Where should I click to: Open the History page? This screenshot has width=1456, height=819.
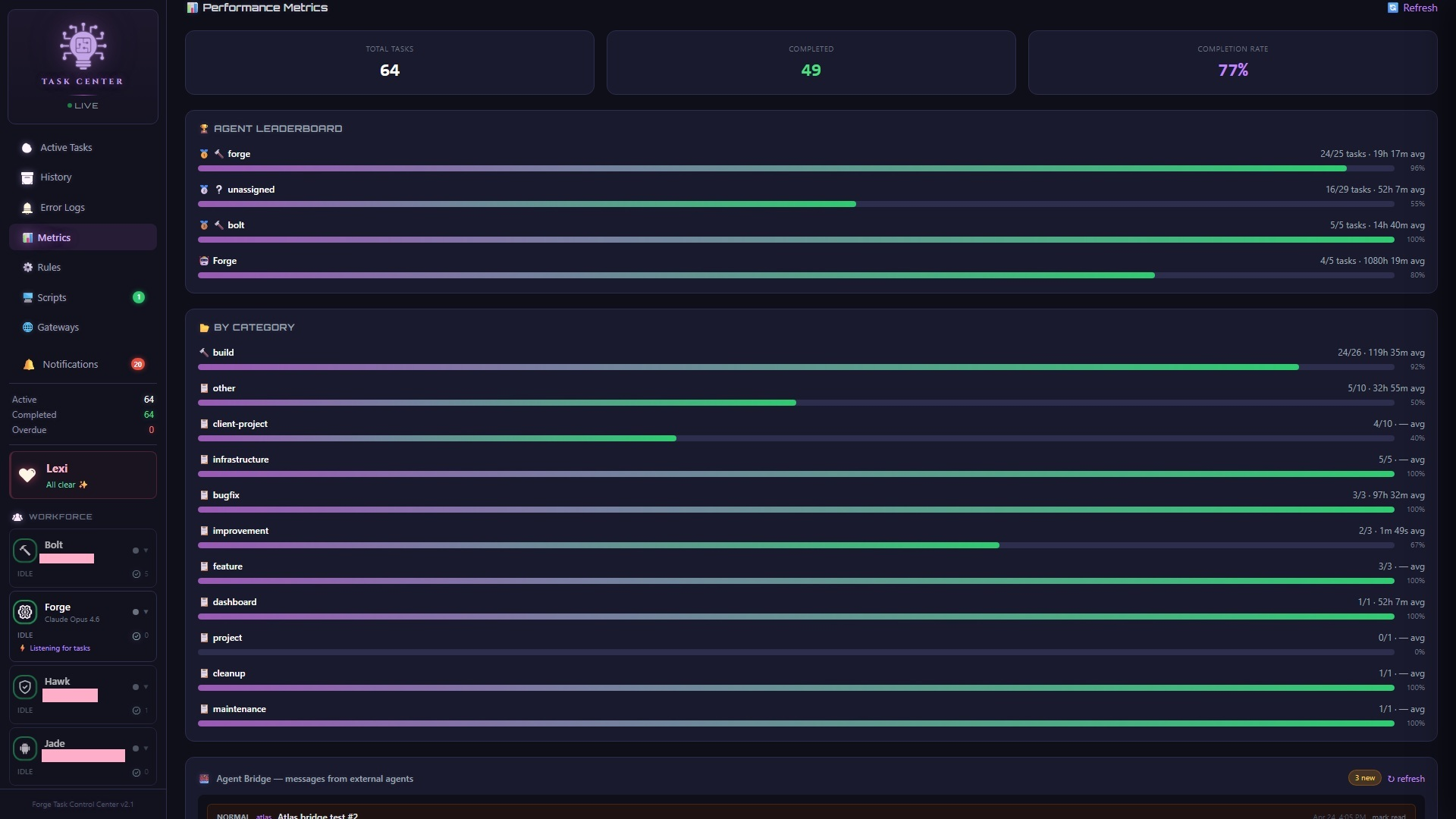coord(83,177)
